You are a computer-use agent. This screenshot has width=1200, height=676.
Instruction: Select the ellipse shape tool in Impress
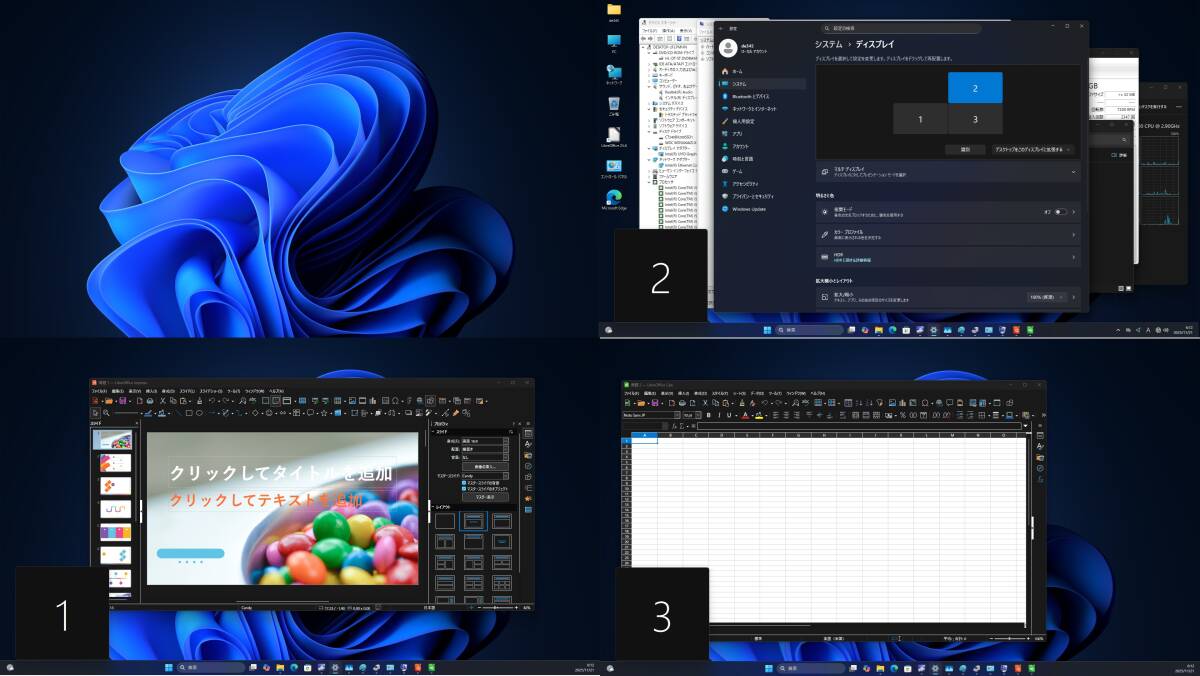[x=199, y=412]
